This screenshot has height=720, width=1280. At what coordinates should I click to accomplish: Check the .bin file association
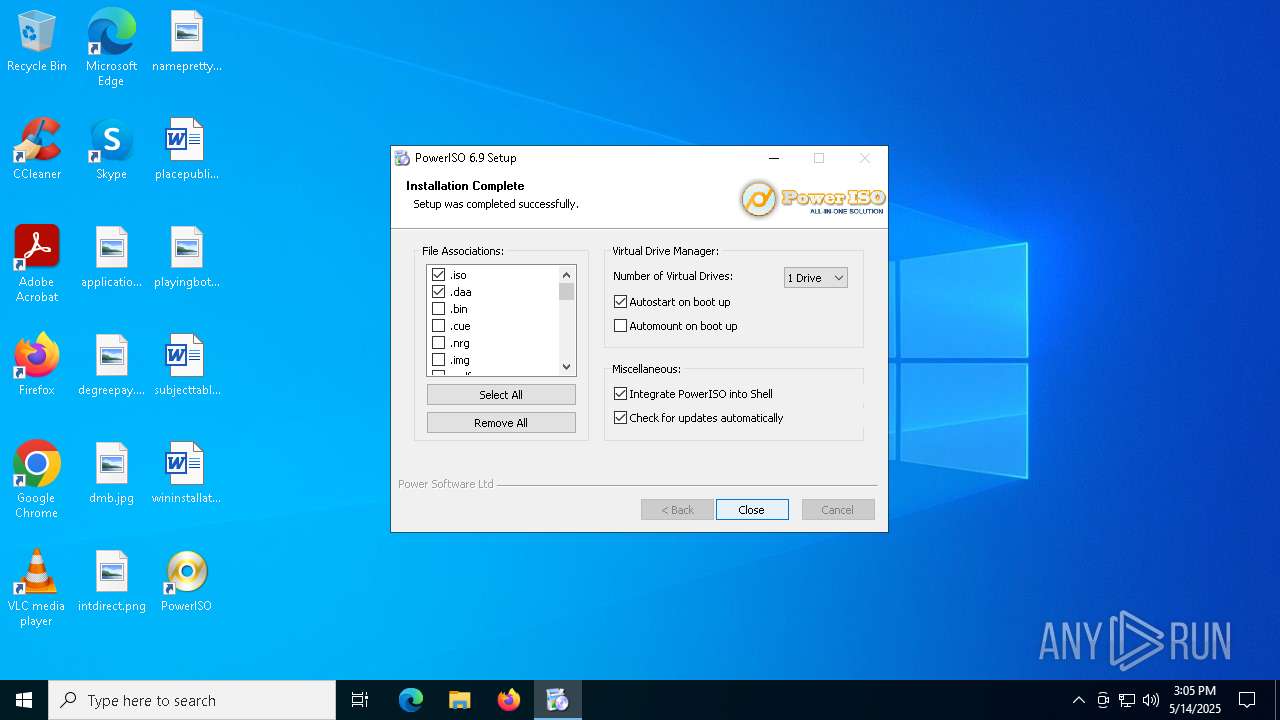[x=438, y=309]
